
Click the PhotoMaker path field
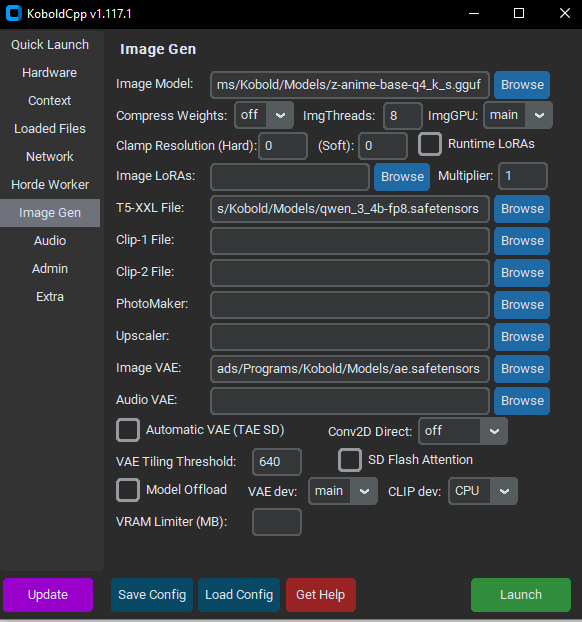(x=350, y=305)
